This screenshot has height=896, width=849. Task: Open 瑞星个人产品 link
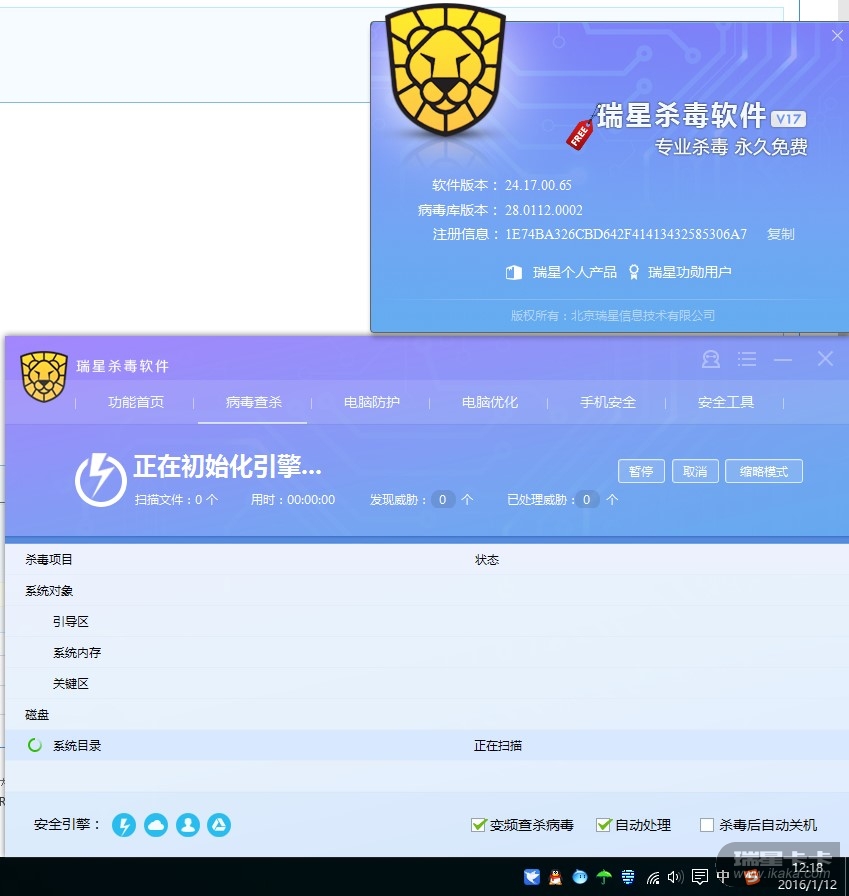[x=575, y=273]
